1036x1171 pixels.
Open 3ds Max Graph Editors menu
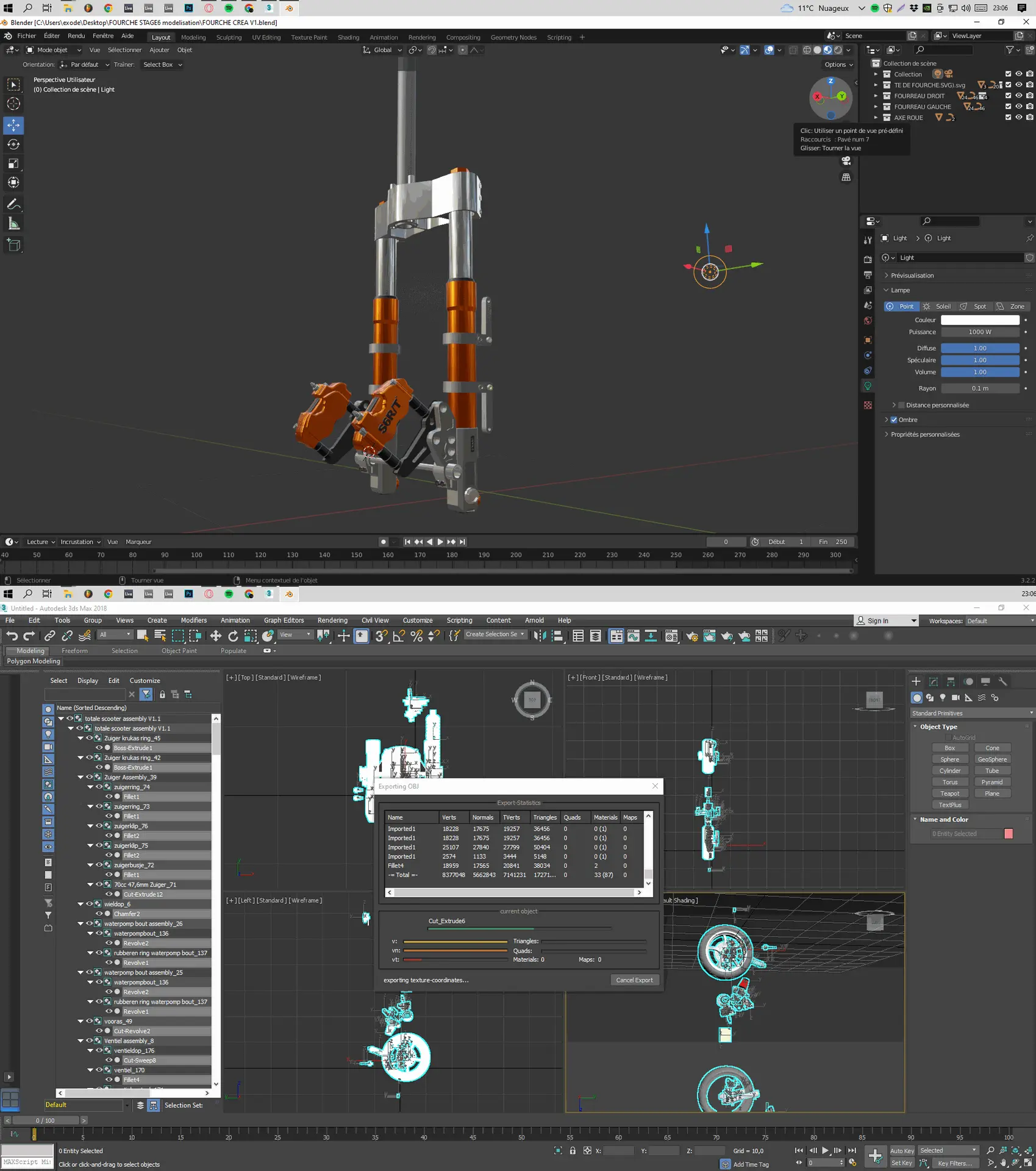[284, 620]
